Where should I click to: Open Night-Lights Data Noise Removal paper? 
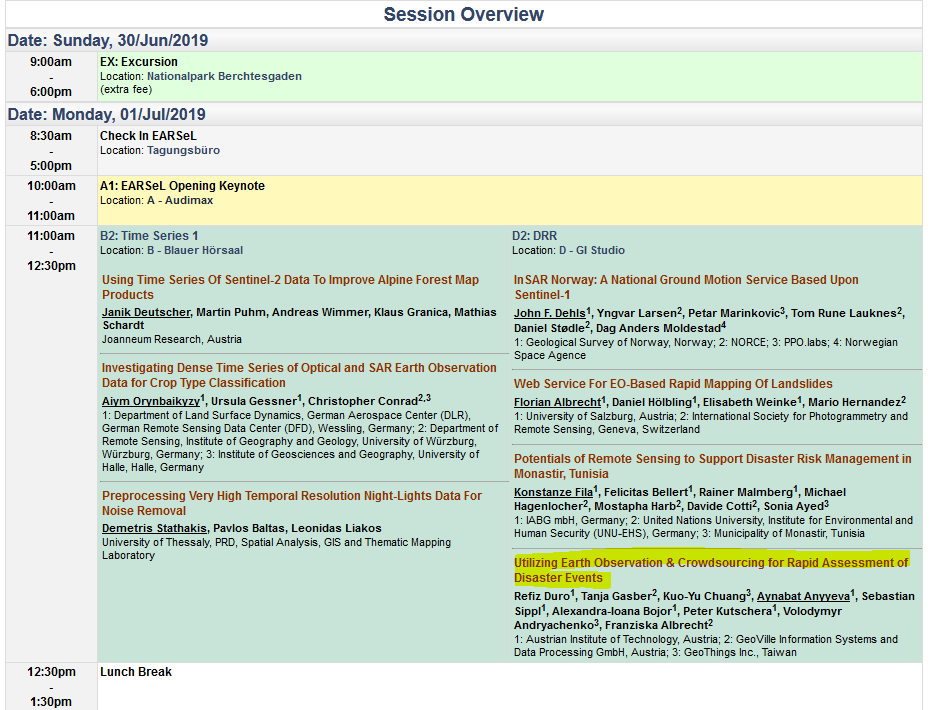click(x=292, y=503)
